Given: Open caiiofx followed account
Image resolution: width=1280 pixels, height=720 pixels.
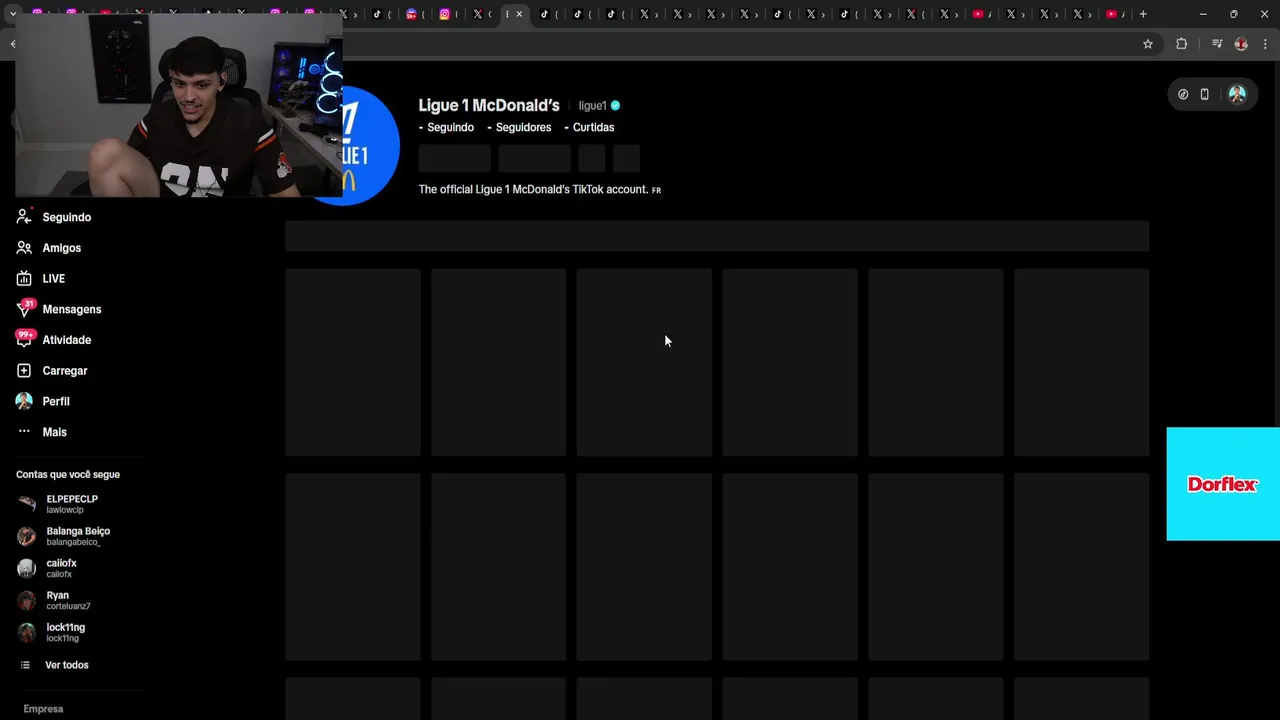Looking at the screenshot, I should pyautogui.click(x=61, y=568).
